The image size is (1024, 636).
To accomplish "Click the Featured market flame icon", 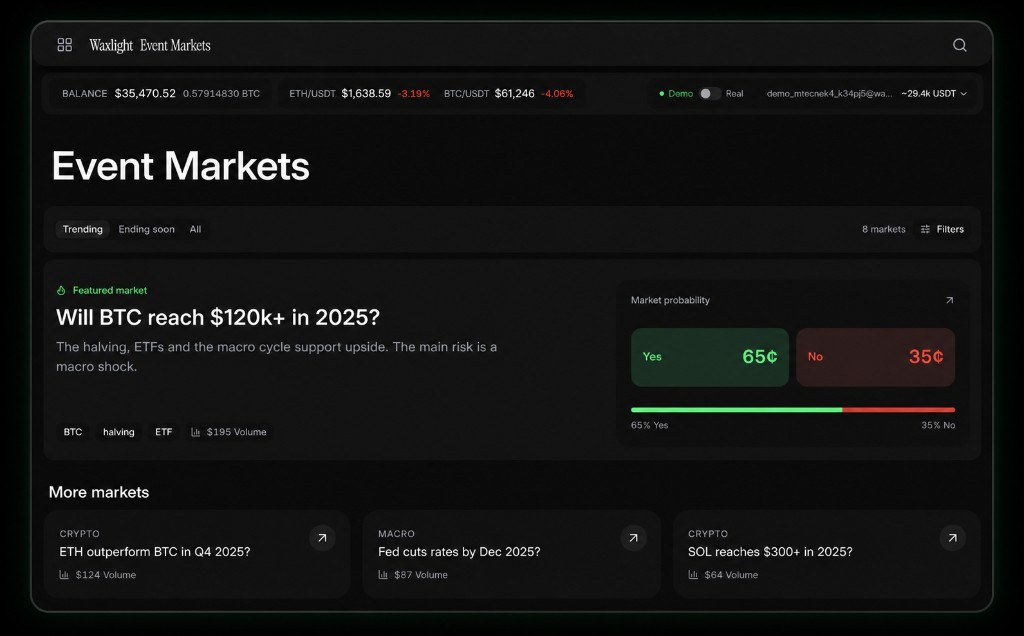I will click(x=61, y=290).
